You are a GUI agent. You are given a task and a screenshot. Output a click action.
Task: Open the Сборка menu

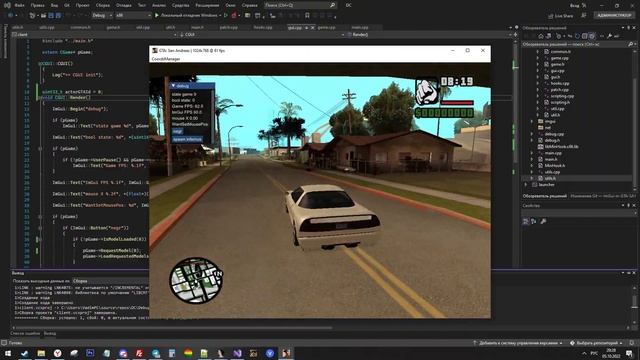tap(102, 5)
